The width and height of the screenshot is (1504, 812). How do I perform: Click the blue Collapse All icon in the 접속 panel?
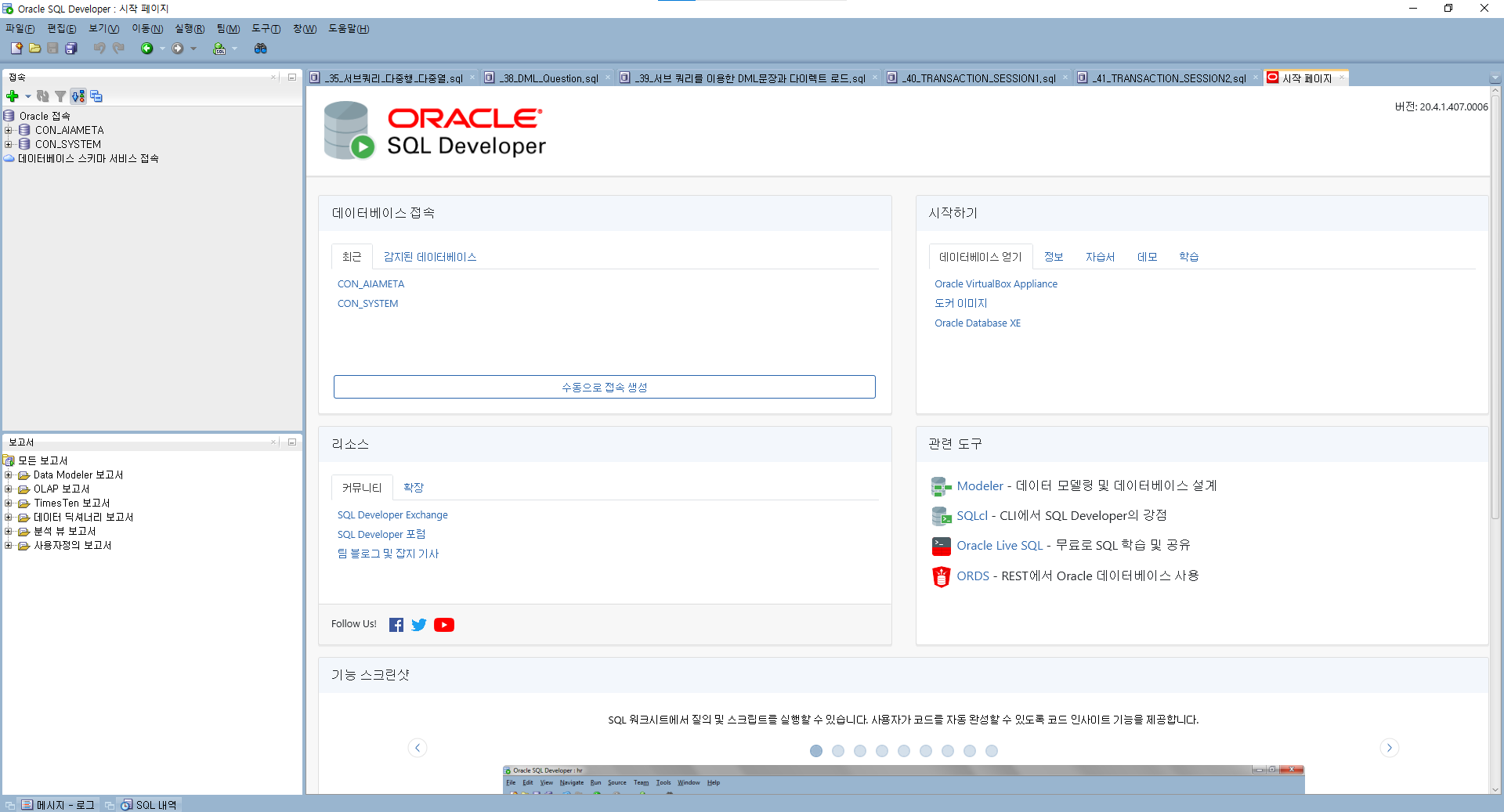pos(96,96)
